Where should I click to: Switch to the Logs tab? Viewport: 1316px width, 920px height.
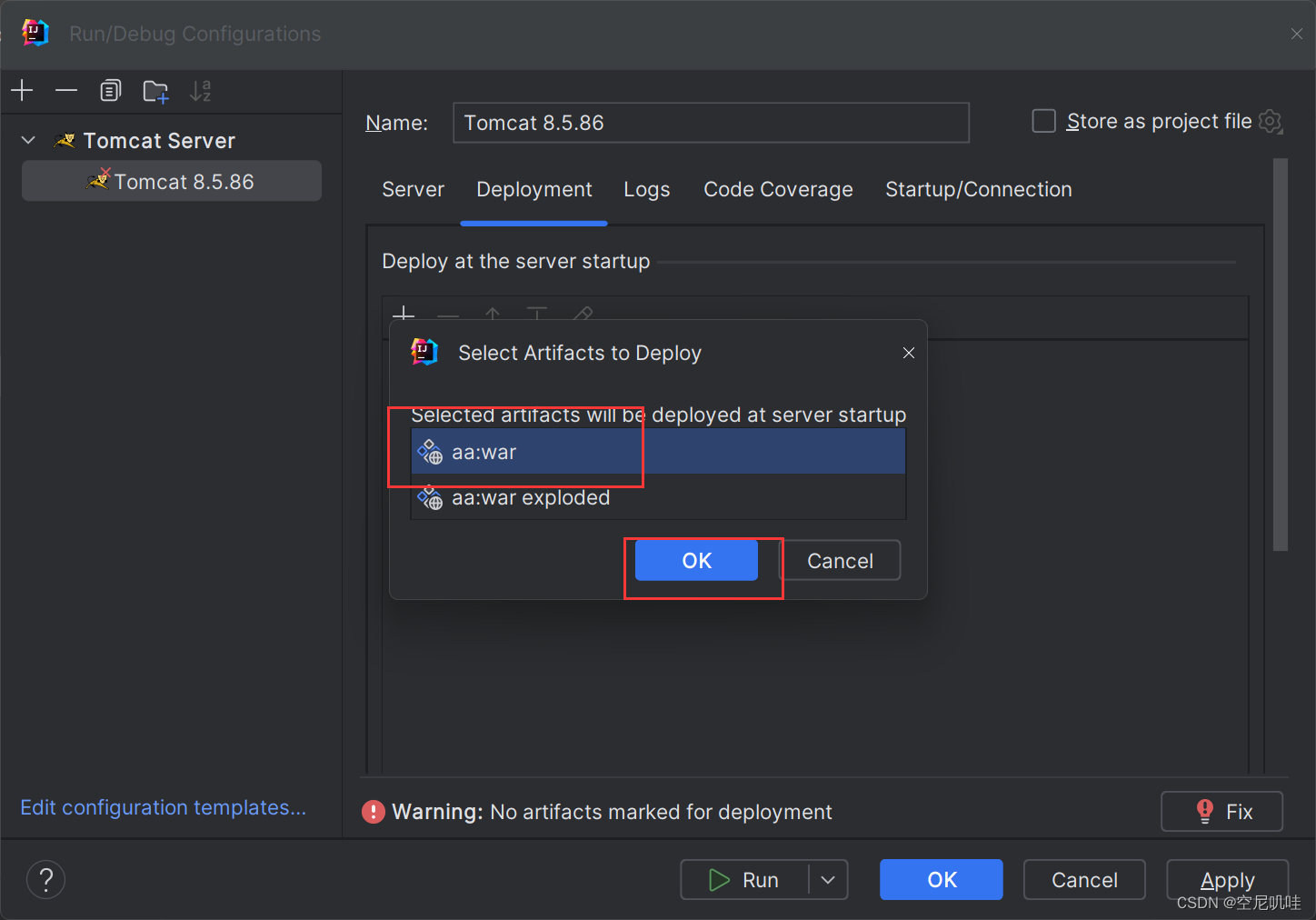tap(646, 189)
